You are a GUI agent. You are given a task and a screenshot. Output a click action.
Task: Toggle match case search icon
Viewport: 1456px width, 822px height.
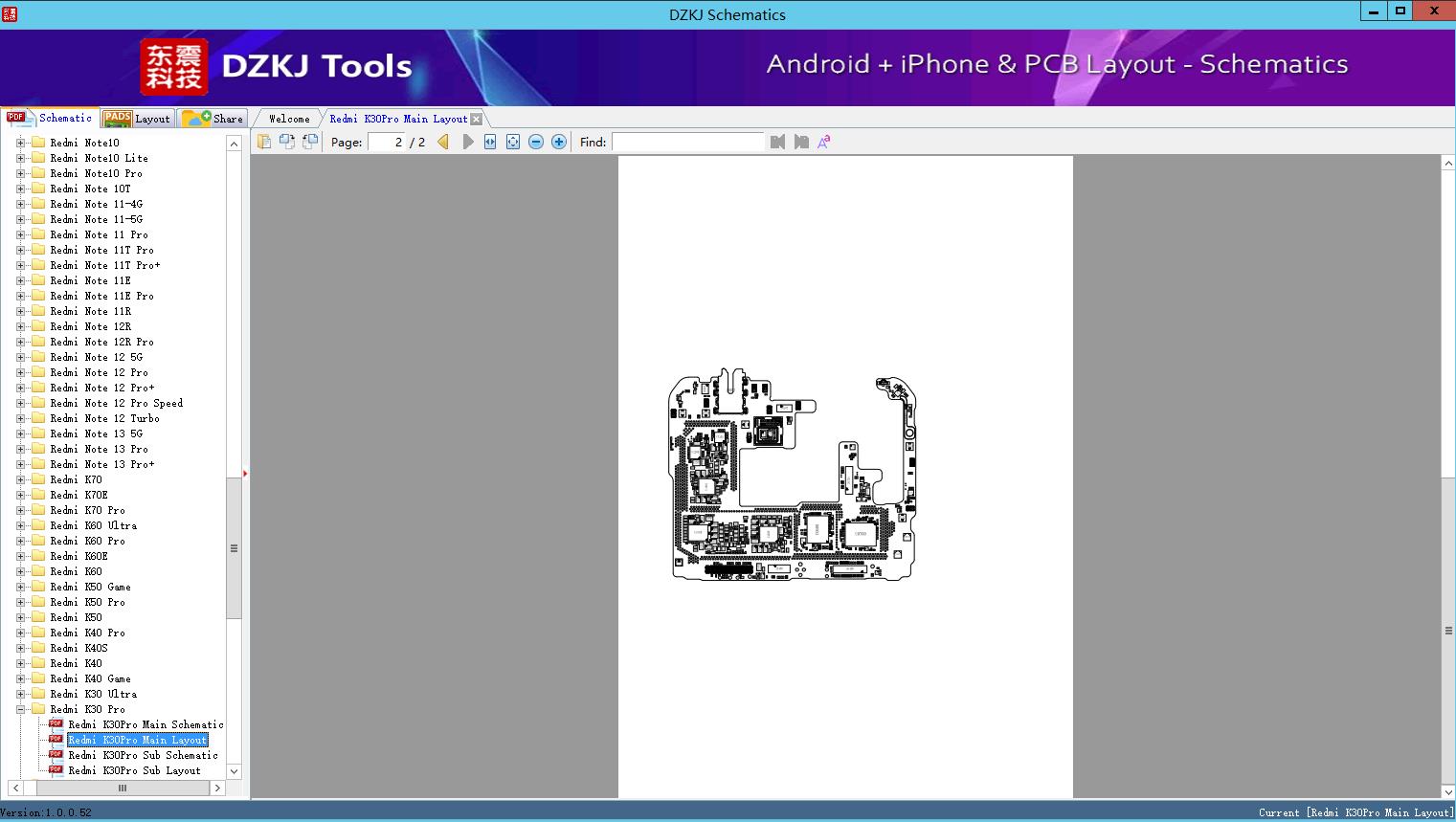[x=823, y=142]
